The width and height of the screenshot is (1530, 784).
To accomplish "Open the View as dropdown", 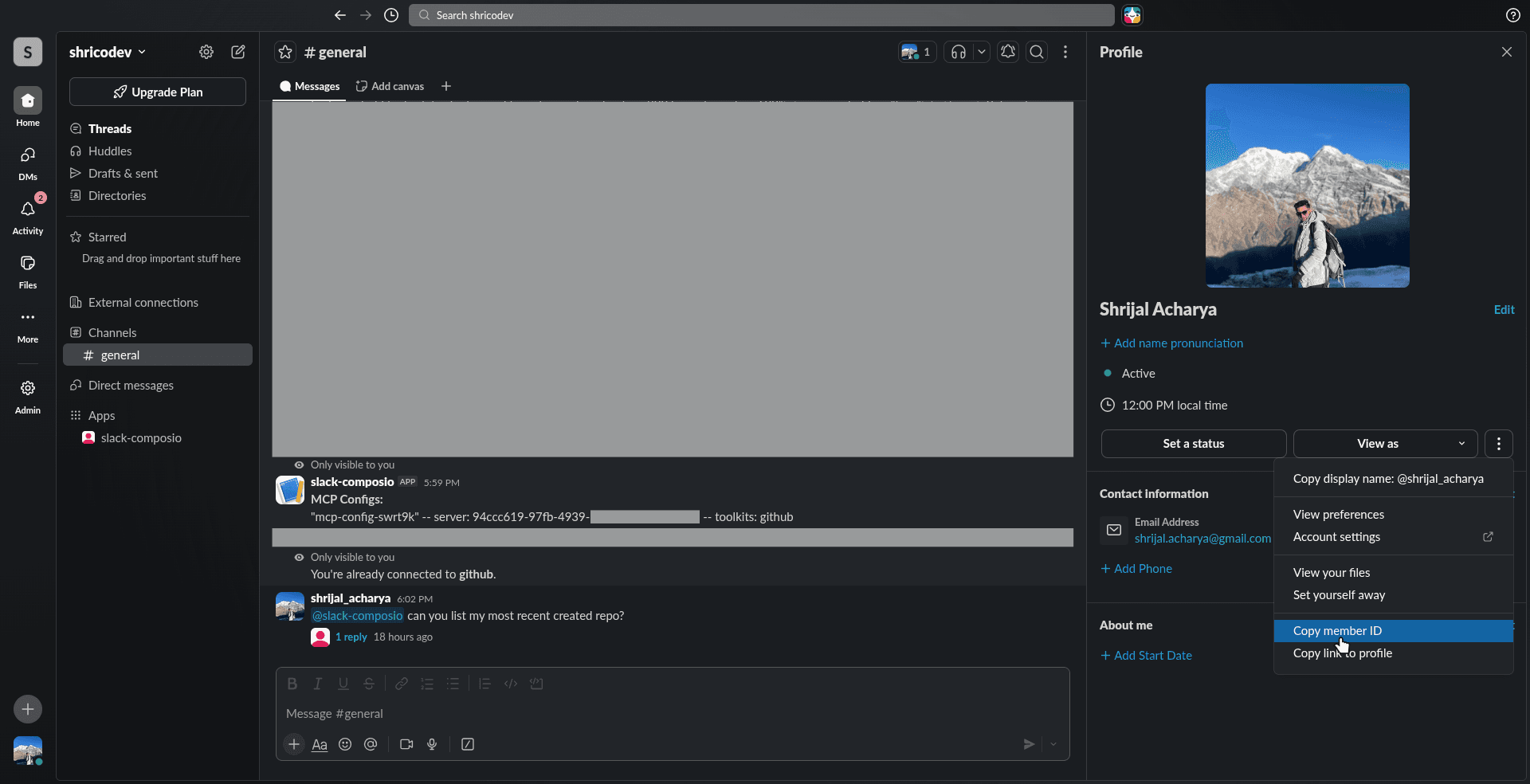I will coord(1385,444).
